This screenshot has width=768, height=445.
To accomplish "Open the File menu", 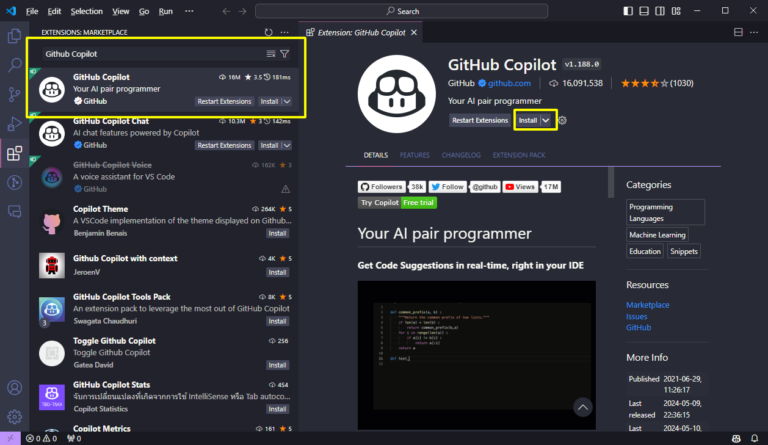I will coord(32,11).
